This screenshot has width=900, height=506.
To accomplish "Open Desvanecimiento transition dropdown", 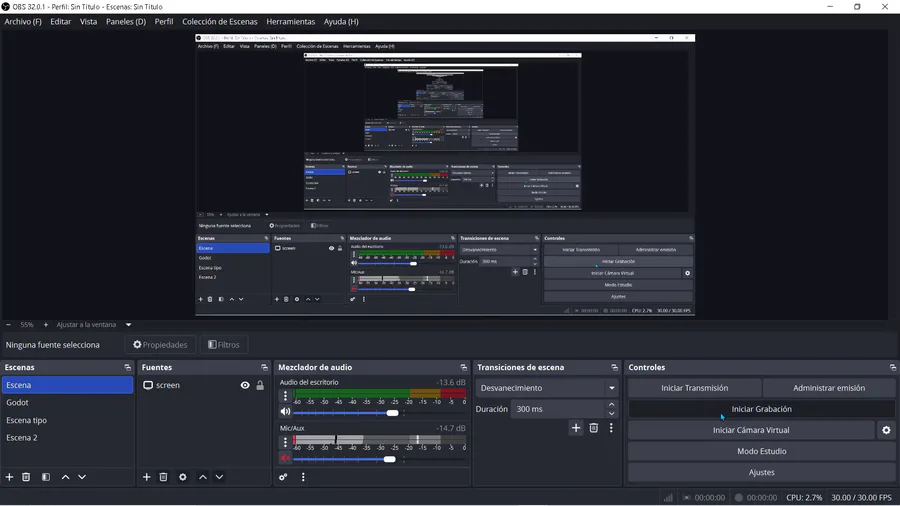I will coord(546,388).
